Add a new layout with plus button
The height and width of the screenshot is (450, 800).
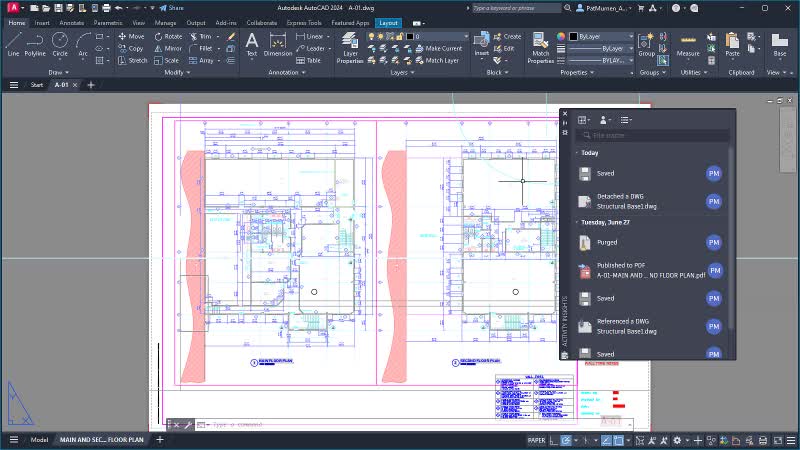(160, 440)
